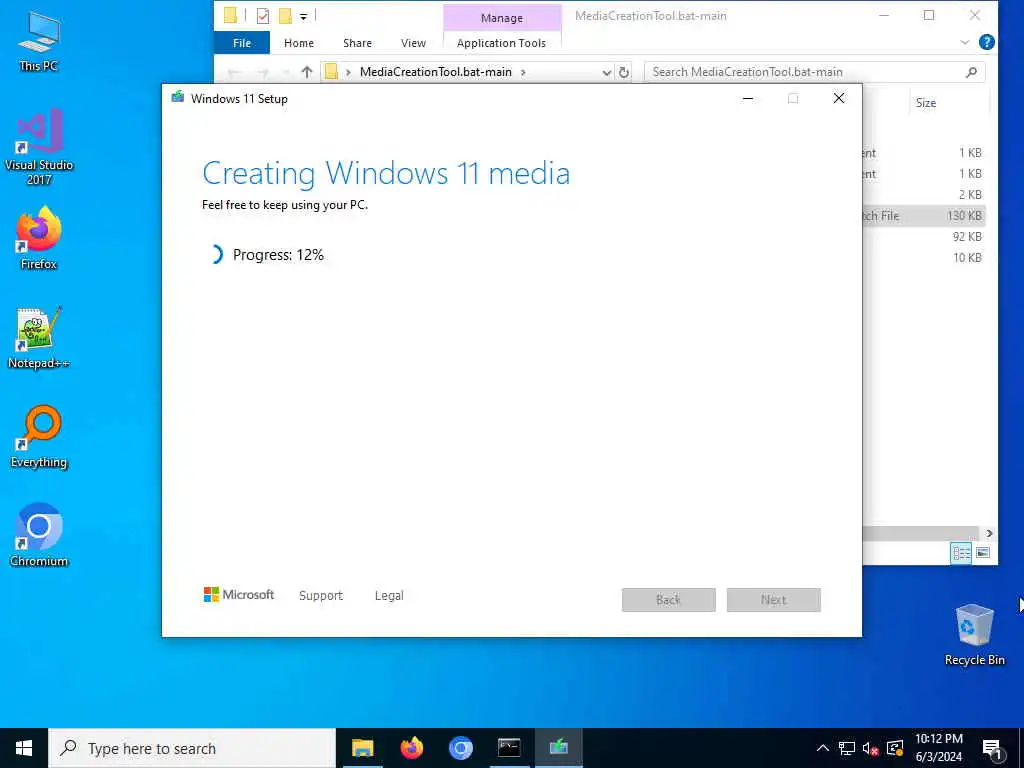Select the Manage contextual tab
Viewport: 1024px width, 768px height.
[502, 18]
